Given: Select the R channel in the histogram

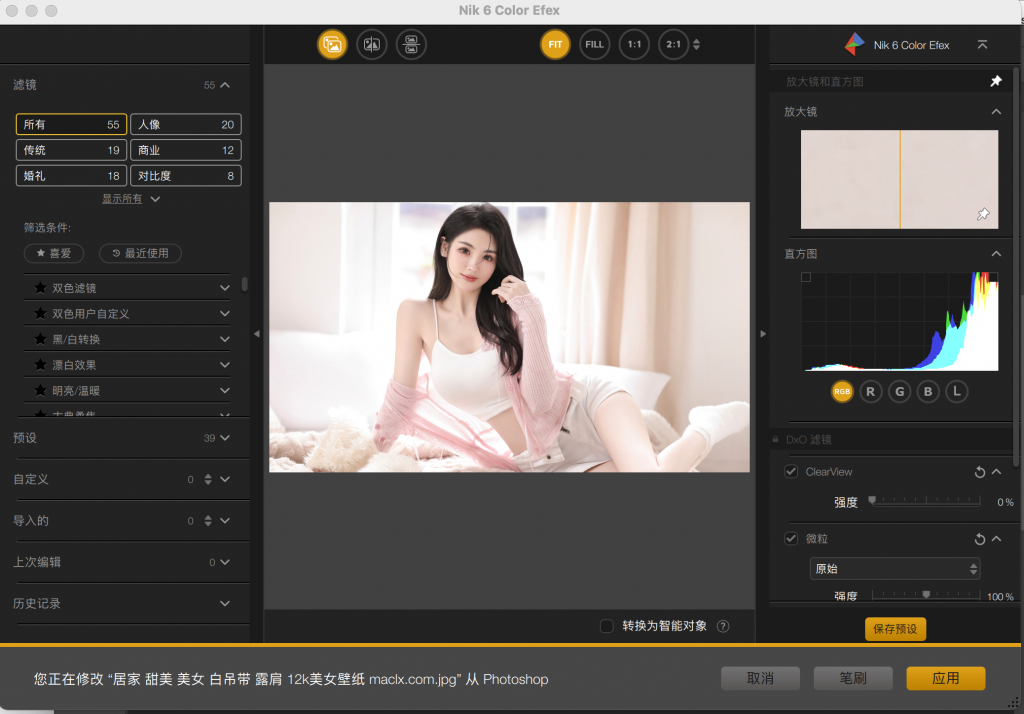Looking at the screenshot, I should coord(870,391).
